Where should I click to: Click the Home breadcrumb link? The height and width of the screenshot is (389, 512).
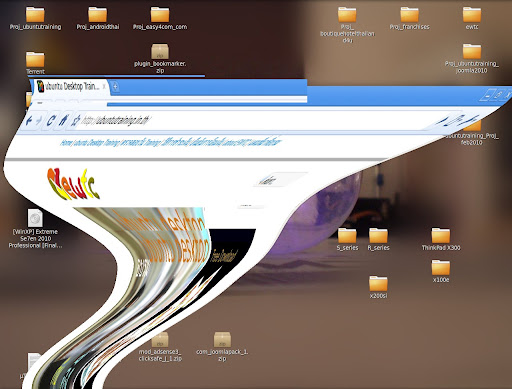66,143
